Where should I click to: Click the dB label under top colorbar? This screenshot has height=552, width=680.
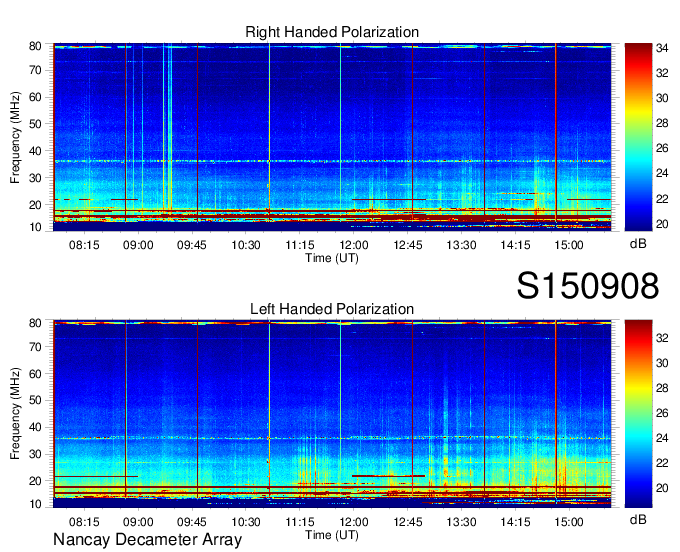(x=638, y=244)
